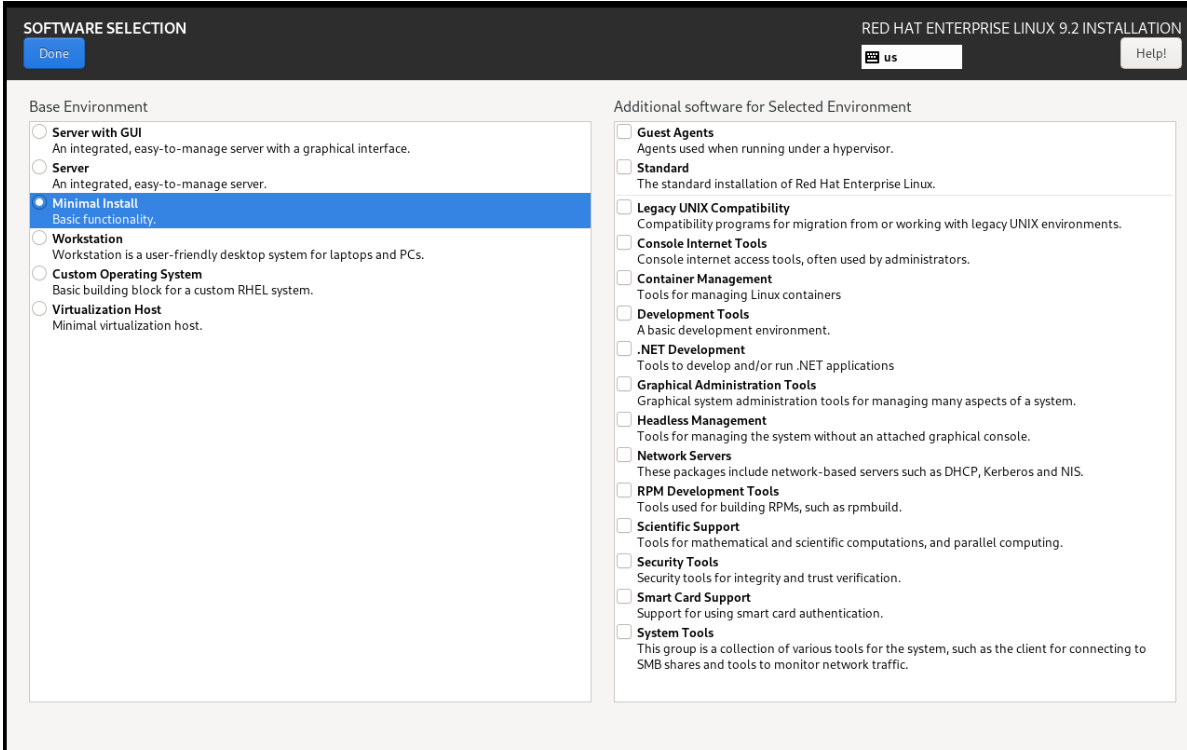Check the Headless Management checkbox
This screenshot has height=750, width=1187.
(624, 419)
